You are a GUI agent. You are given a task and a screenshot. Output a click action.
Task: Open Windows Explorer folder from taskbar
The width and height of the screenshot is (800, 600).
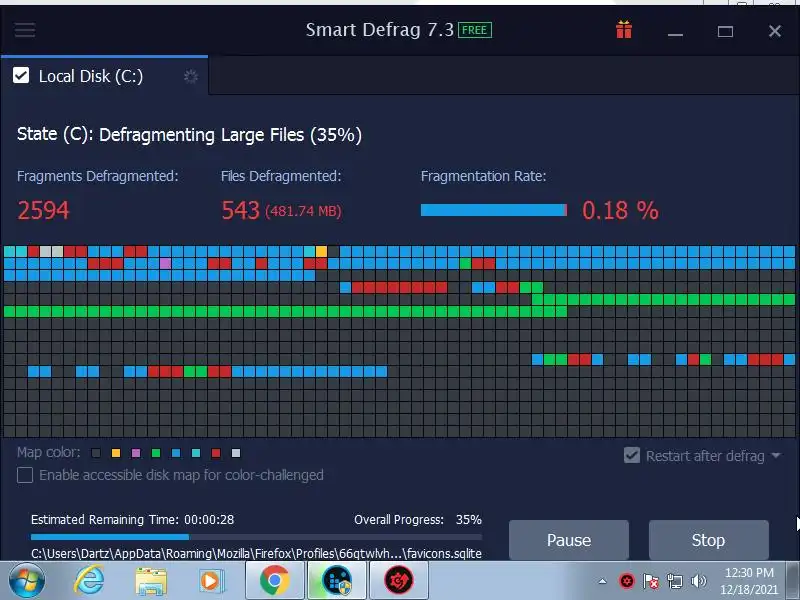point(151,581)
